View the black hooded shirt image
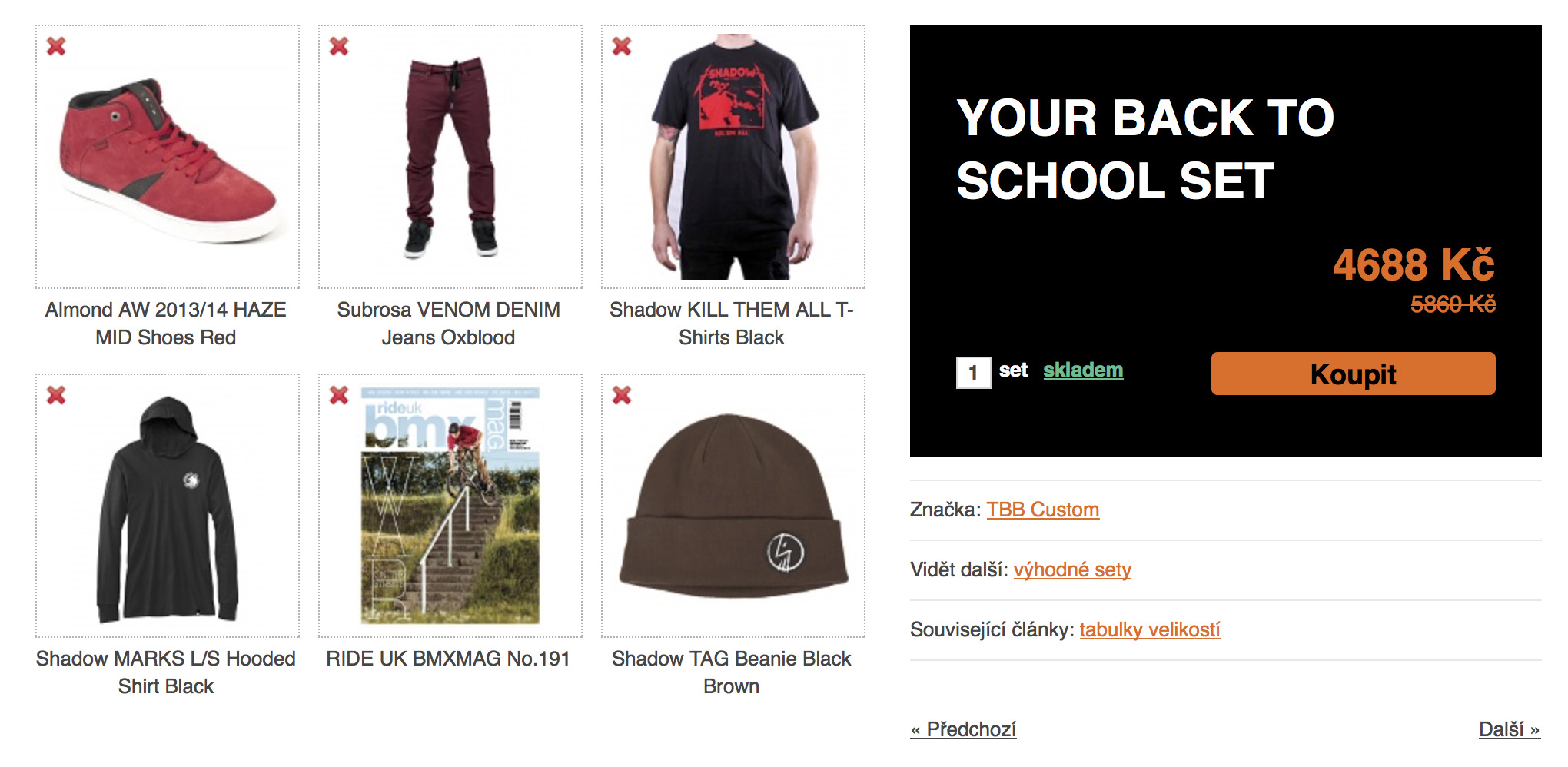 point(168,506)
